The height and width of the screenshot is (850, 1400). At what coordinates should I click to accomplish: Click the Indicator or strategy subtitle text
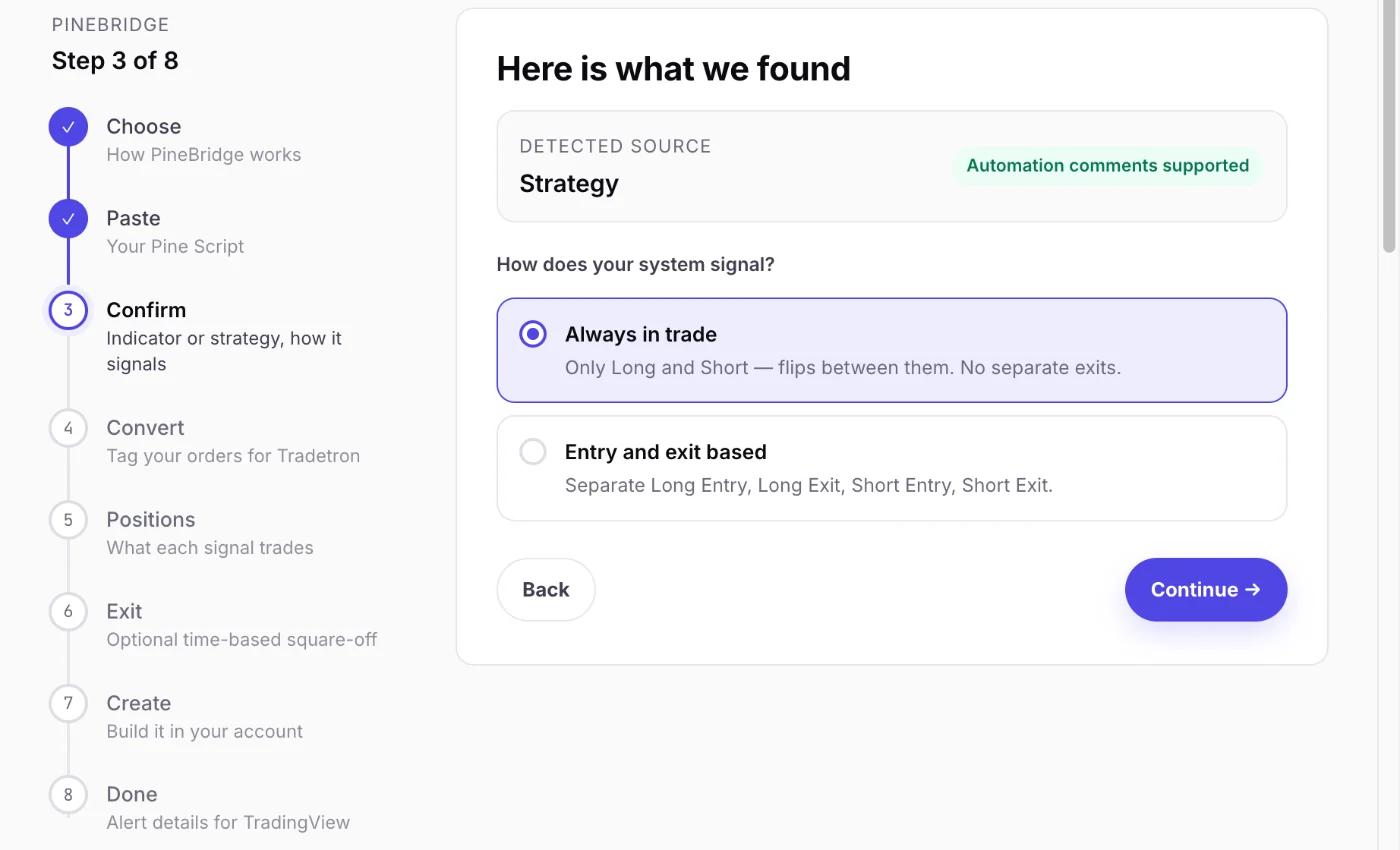coord(224,351)
